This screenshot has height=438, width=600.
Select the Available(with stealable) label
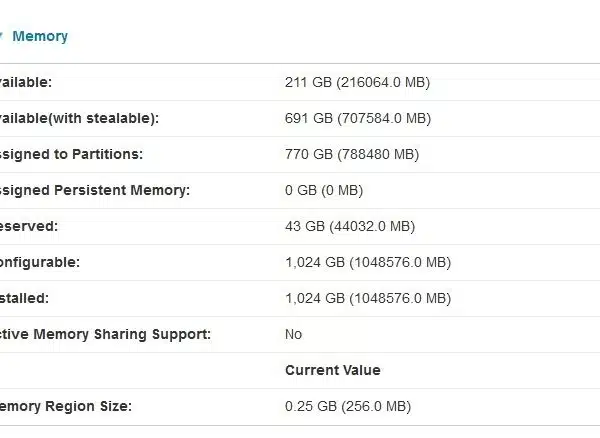pyautogui.click(x=79, y=118)
